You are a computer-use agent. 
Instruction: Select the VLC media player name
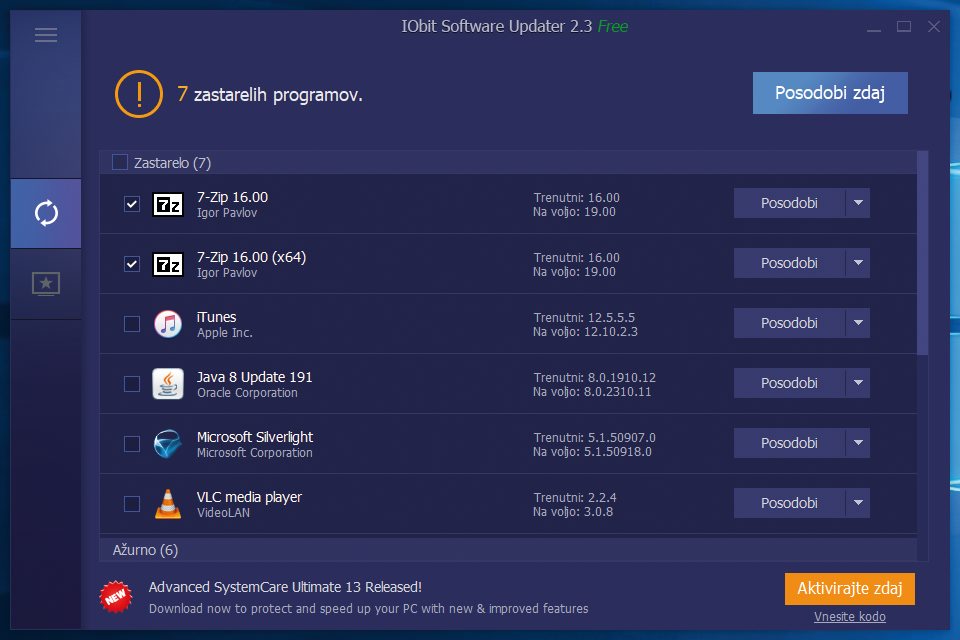click(249, 497)
